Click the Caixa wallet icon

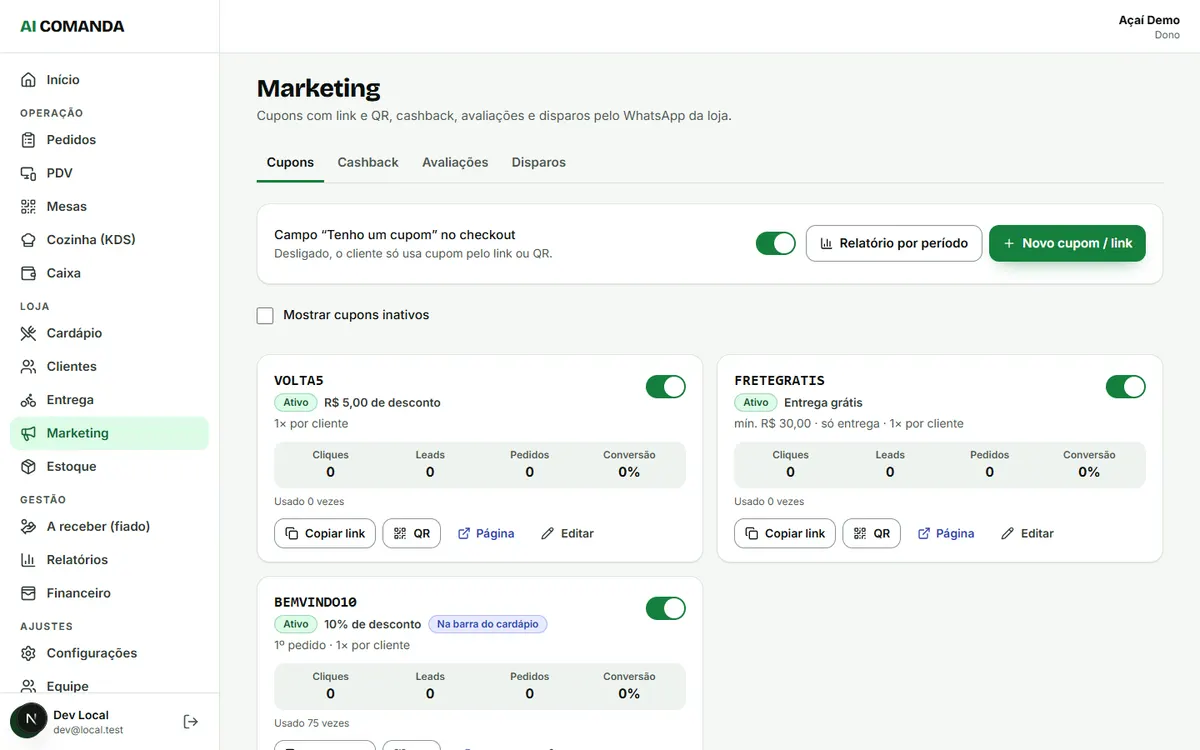28,273
